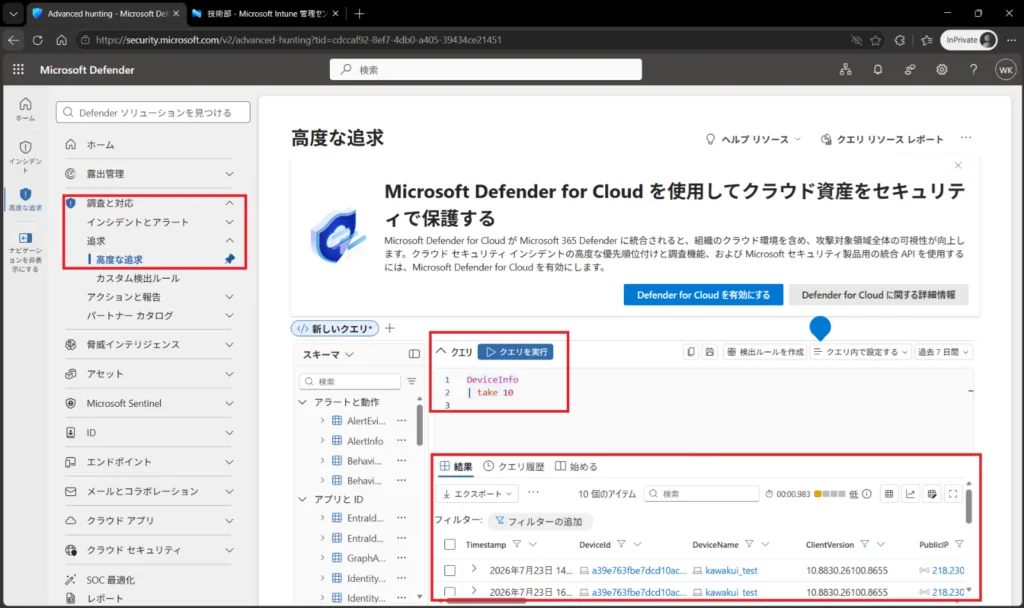Viewport: 1024px width, 608px height.
Task: Unpin 高度な追求 using the pin icon
Action: tap(229, 259)
